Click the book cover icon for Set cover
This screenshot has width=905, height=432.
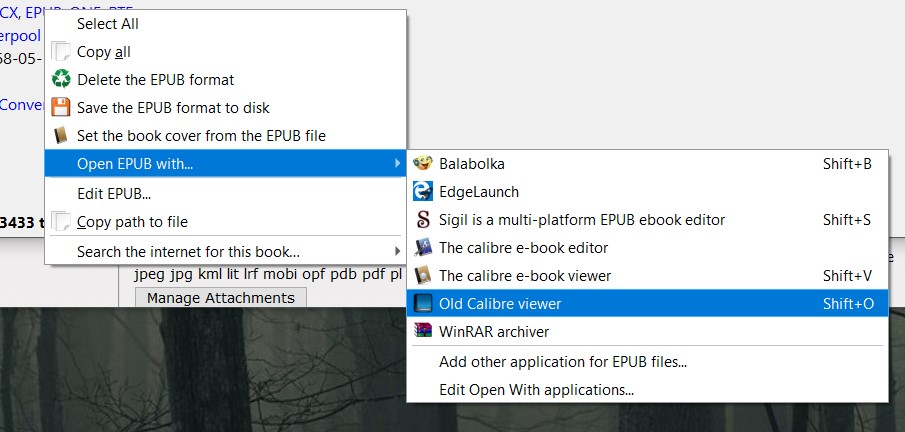(x=62, y=135)
